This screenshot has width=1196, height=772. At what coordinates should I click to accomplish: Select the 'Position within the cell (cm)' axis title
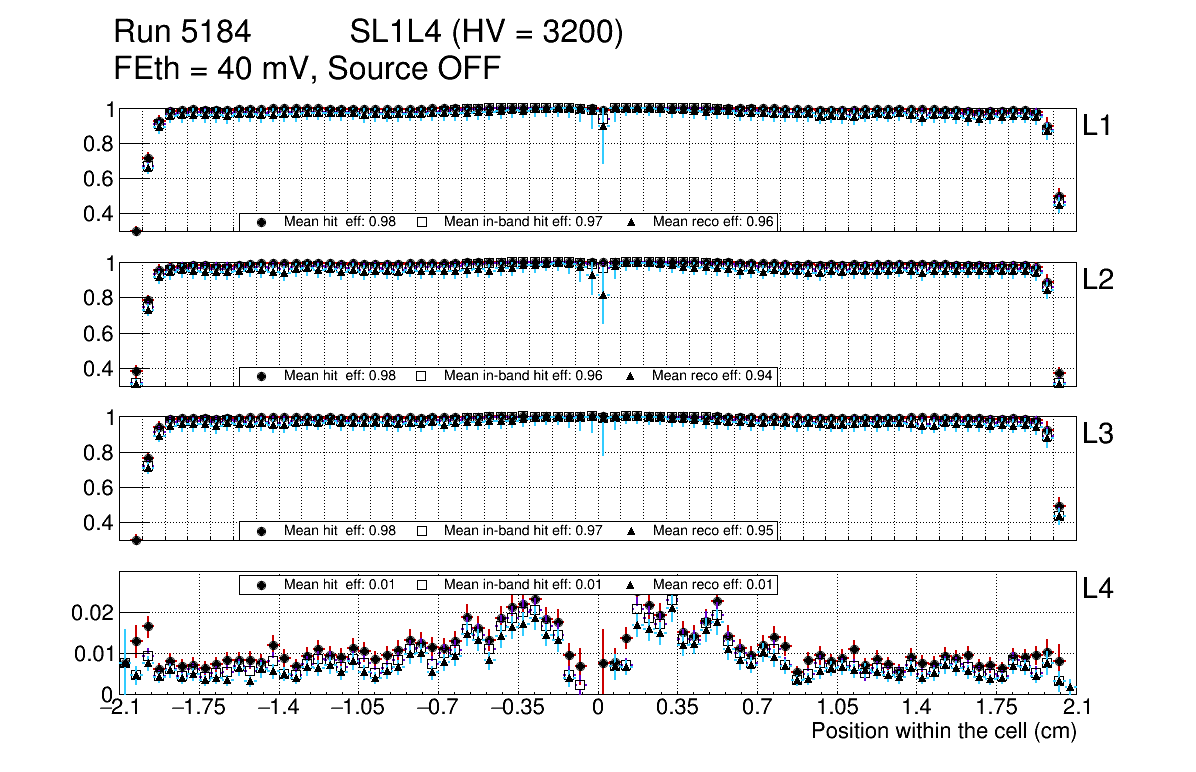pos(943,731)
